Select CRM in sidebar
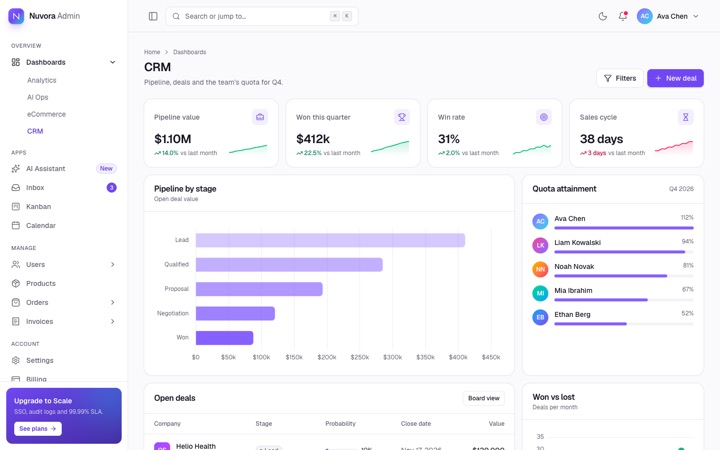The image size is (720, 450). point(35,131)
